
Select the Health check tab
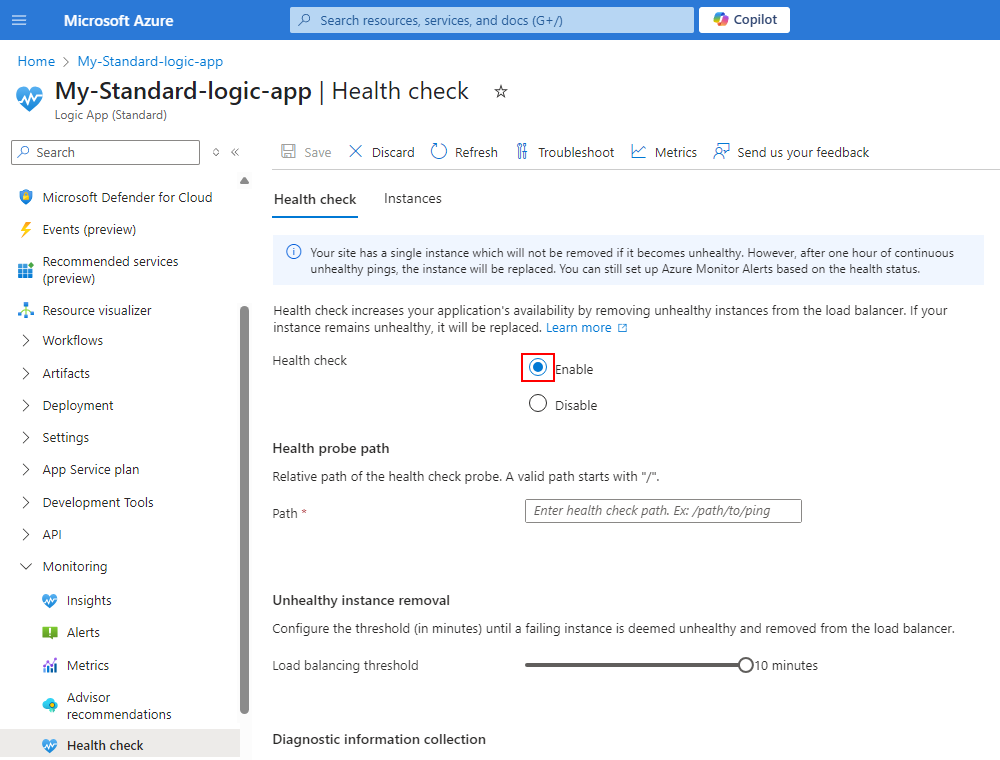[x=315, y=199]
